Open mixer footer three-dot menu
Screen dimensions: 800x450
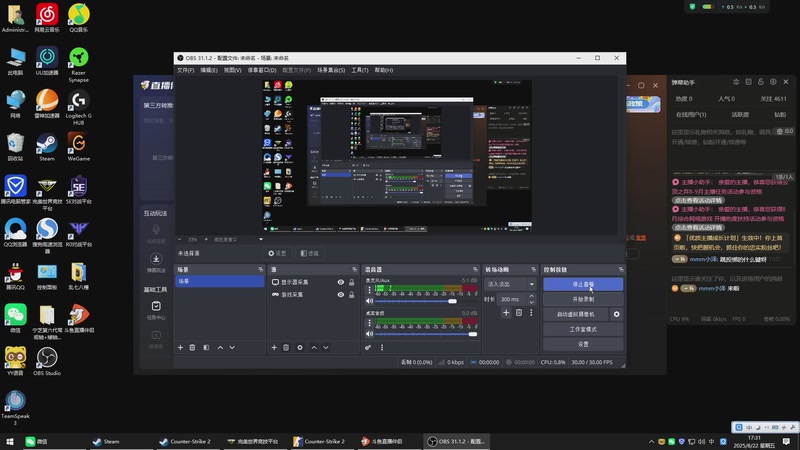pos(382,347)
